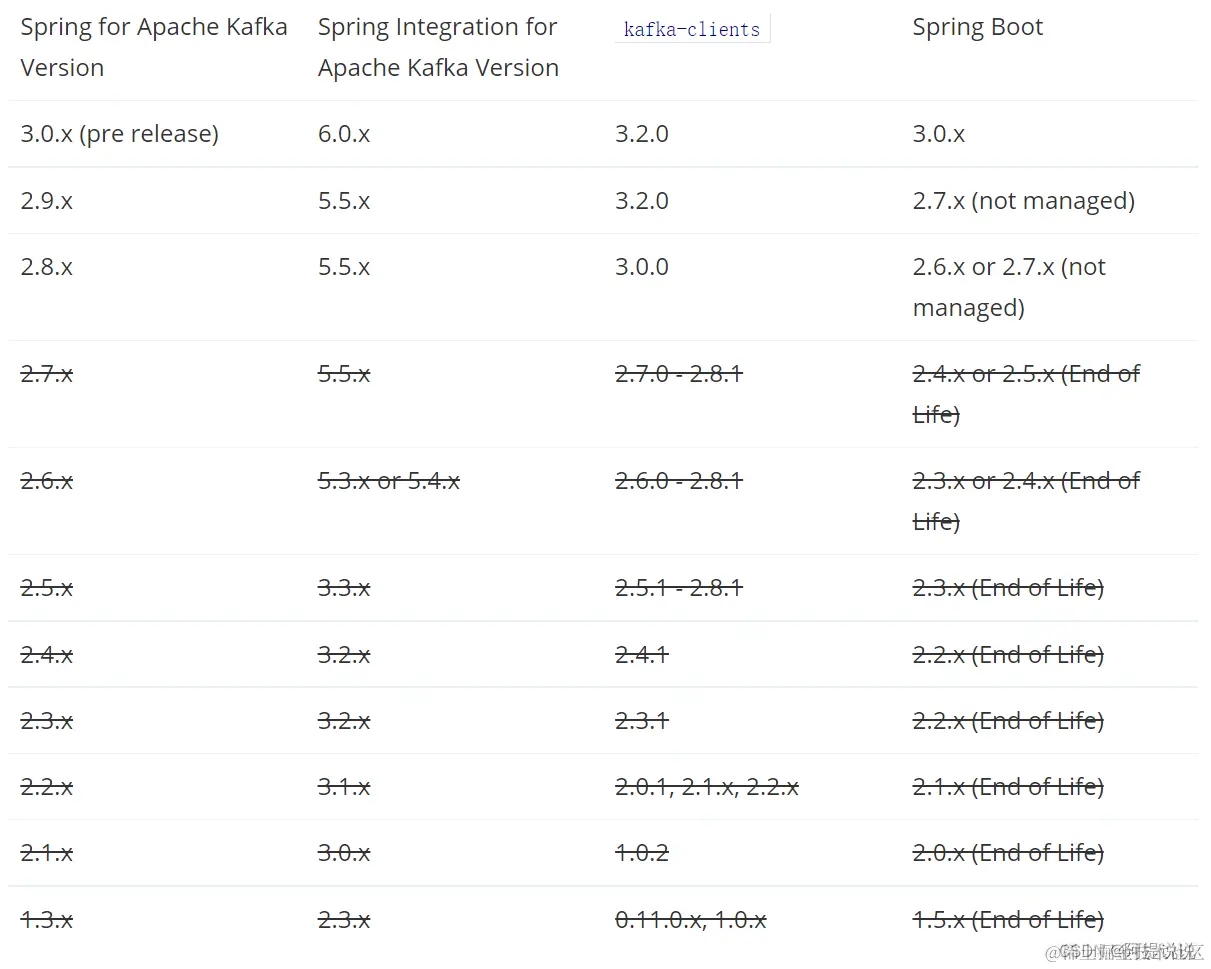Select the "2.0.1, 2.1.x, 2.2.x" cell

point(706,787)
